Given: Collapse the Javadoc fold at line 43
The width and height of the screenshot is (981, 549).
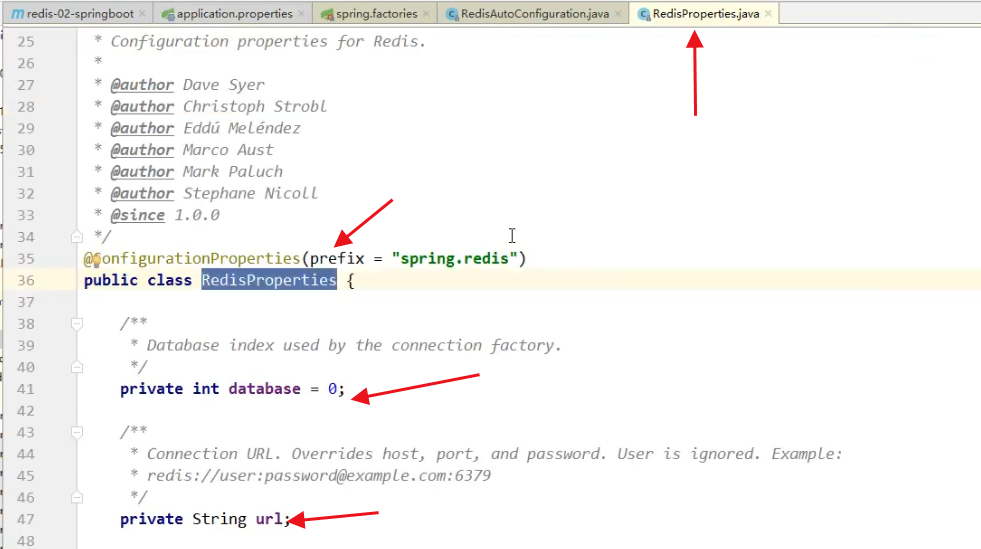Looking at the screenshot, I should click(x=77, y=432).
